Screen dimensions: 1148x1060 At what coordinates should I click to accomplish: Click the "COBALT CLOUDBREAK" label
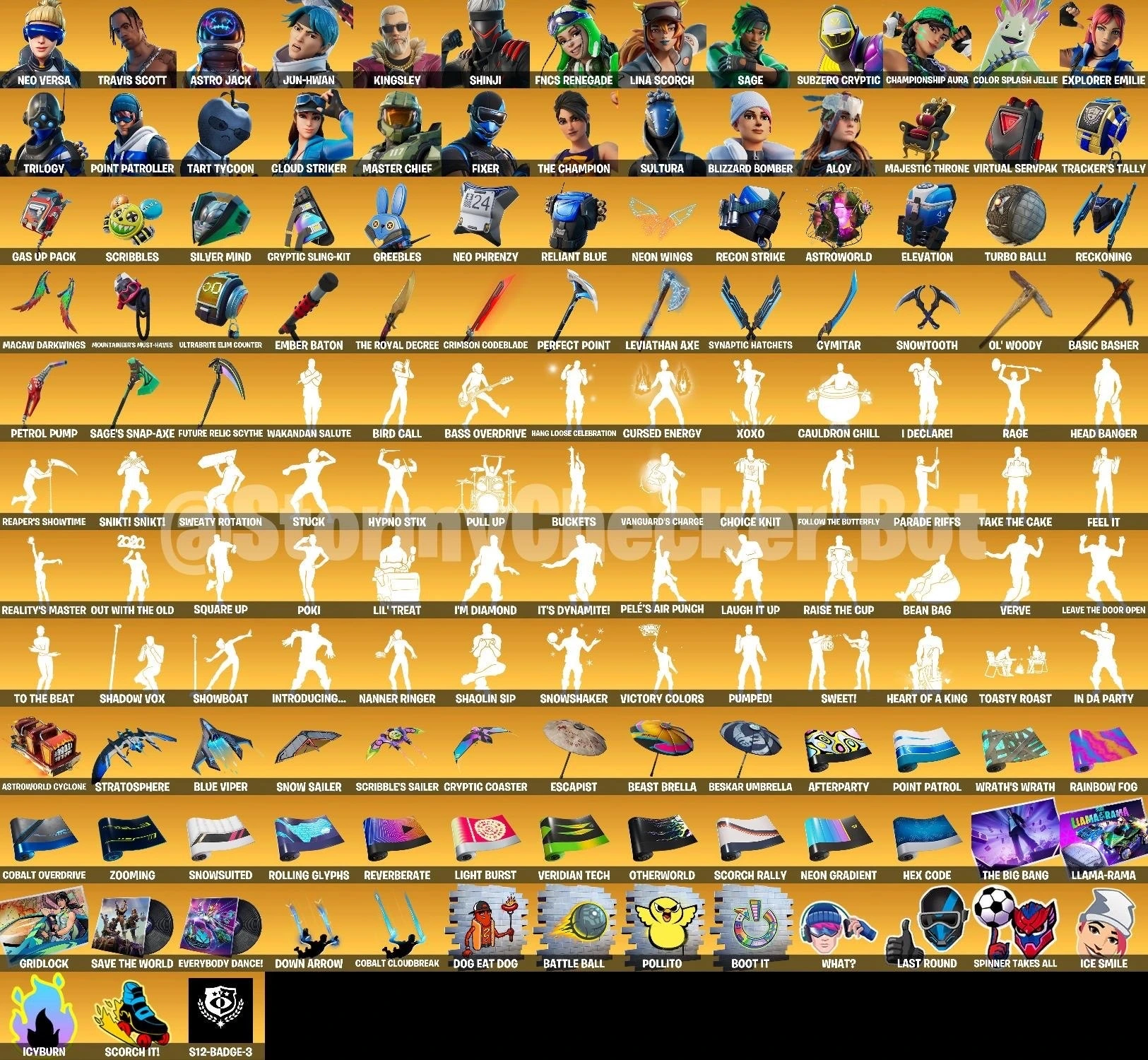point(397,964)
